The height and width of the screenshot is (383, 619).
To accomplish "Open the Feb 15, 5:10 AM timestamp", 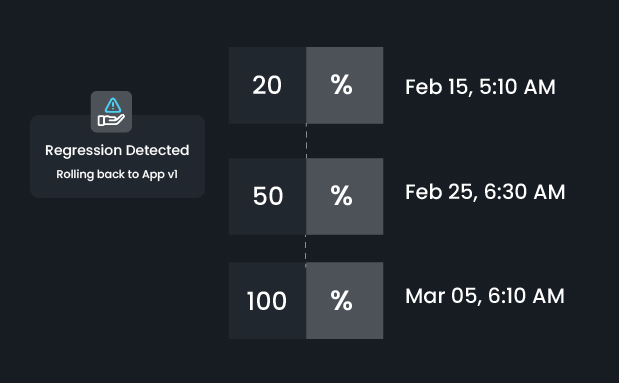I will click(480, 87).
